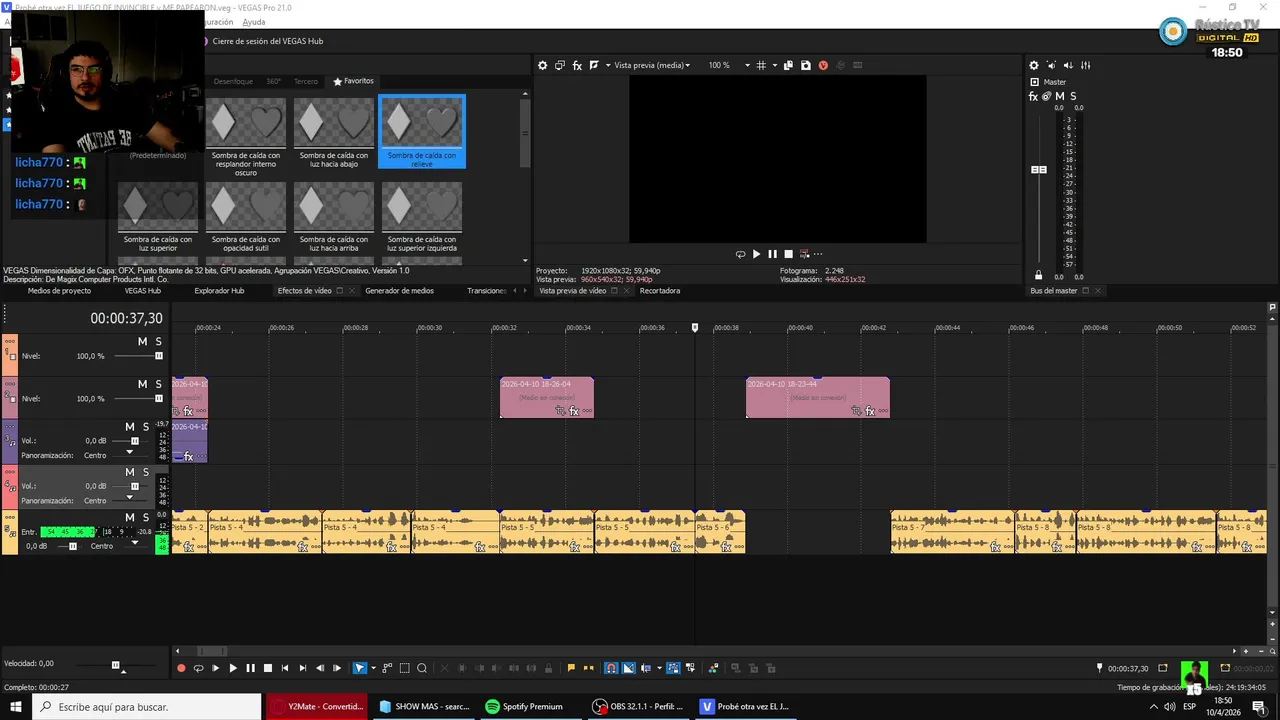
Task: Switch to the Medios de proyecto tab
Action: (59, 291)
